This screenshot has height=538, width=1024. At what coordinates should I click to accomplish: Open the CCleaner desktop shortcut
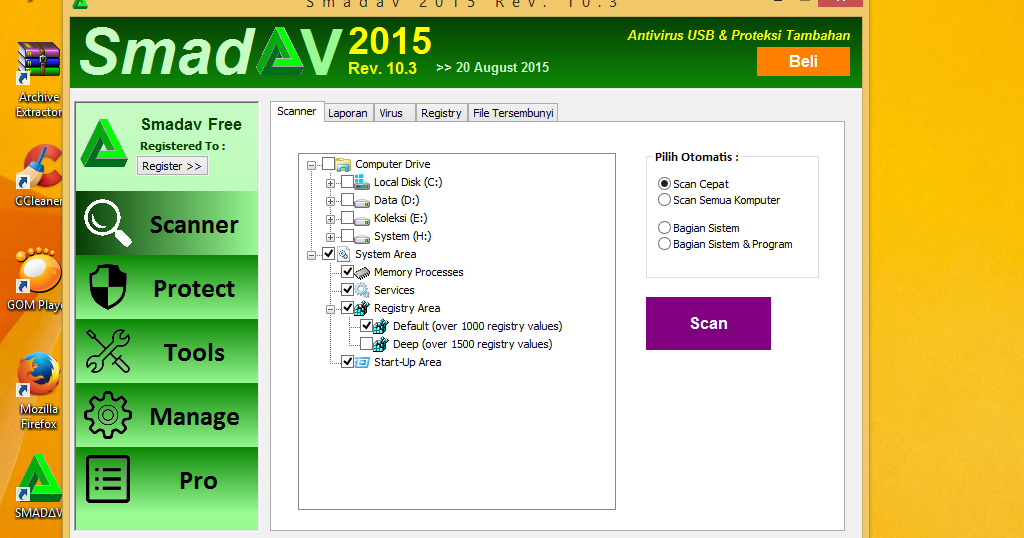click(x=39, y=175)
